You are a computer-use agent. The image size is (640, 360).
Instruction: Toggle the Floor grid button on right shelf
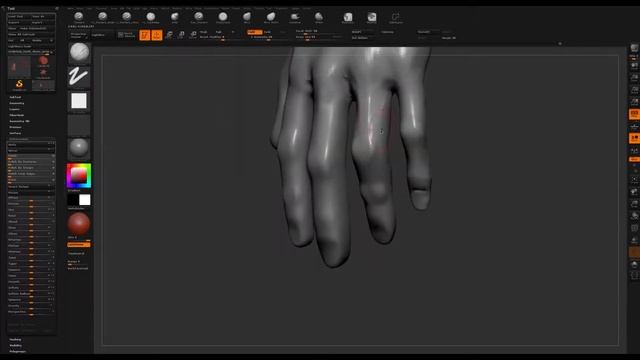pyautogui.click(x=634, y=127)
